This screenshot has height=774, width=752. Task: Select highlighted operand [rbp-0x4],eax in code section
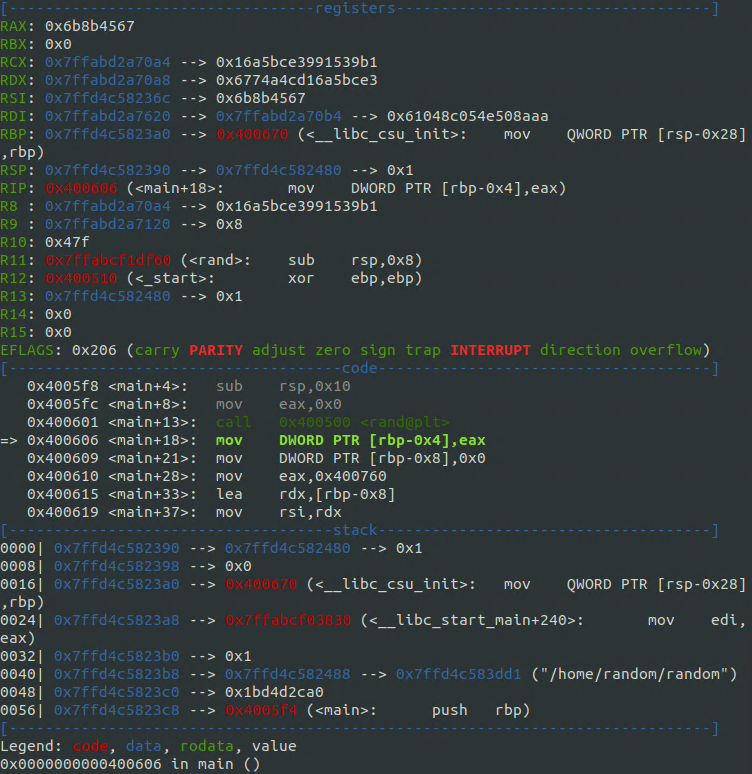point(428,440)
